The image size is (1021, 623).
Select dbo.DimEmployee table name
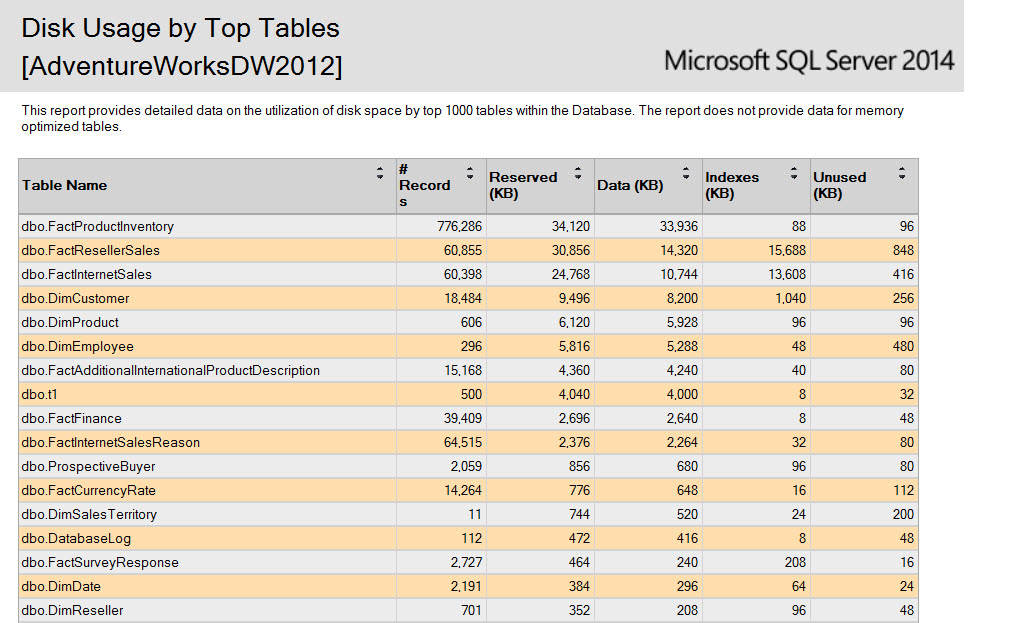[x=77, y=347]
